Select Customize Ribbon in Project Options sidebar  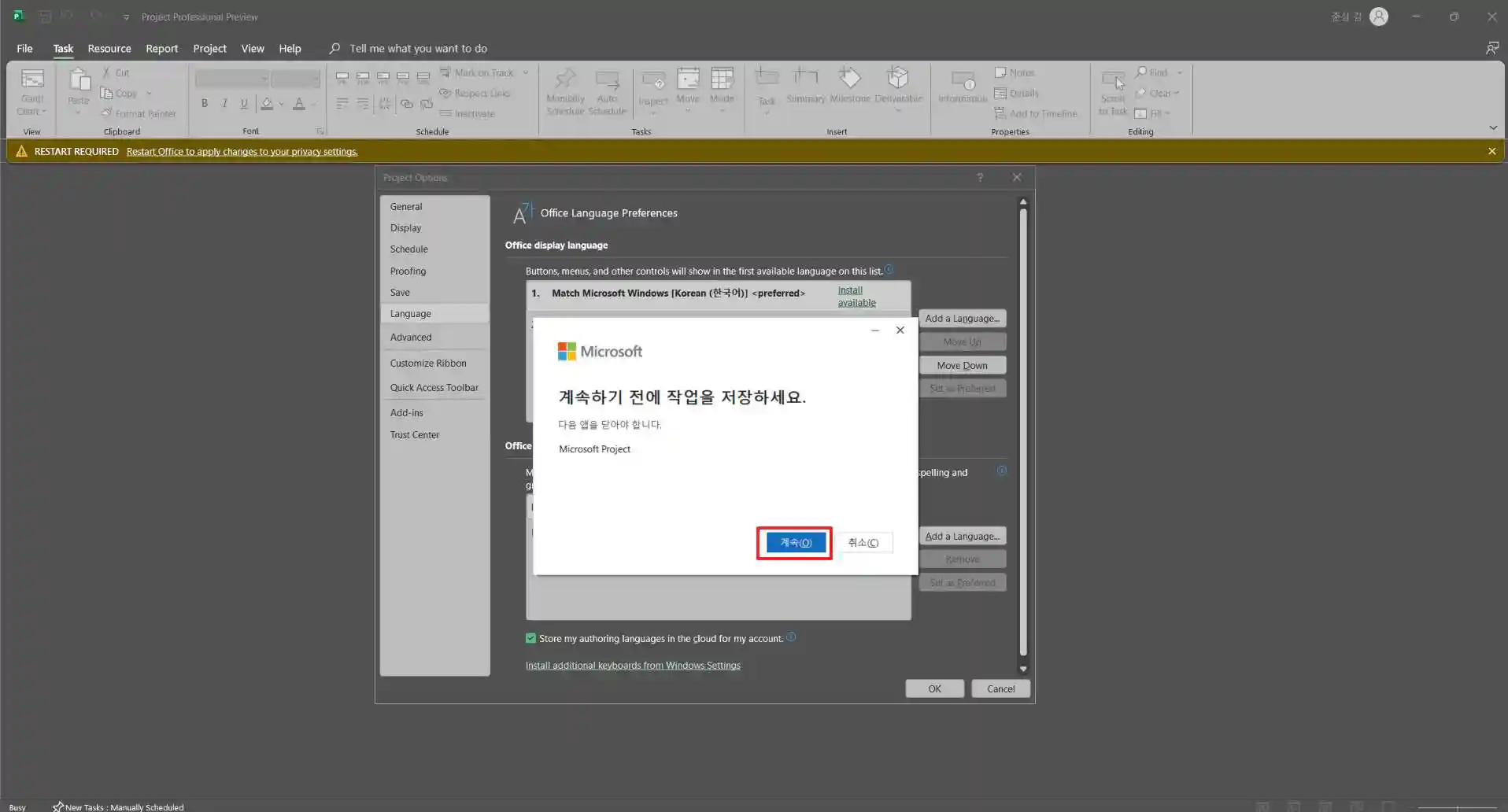pyautogui.click(x=434, y=363)
